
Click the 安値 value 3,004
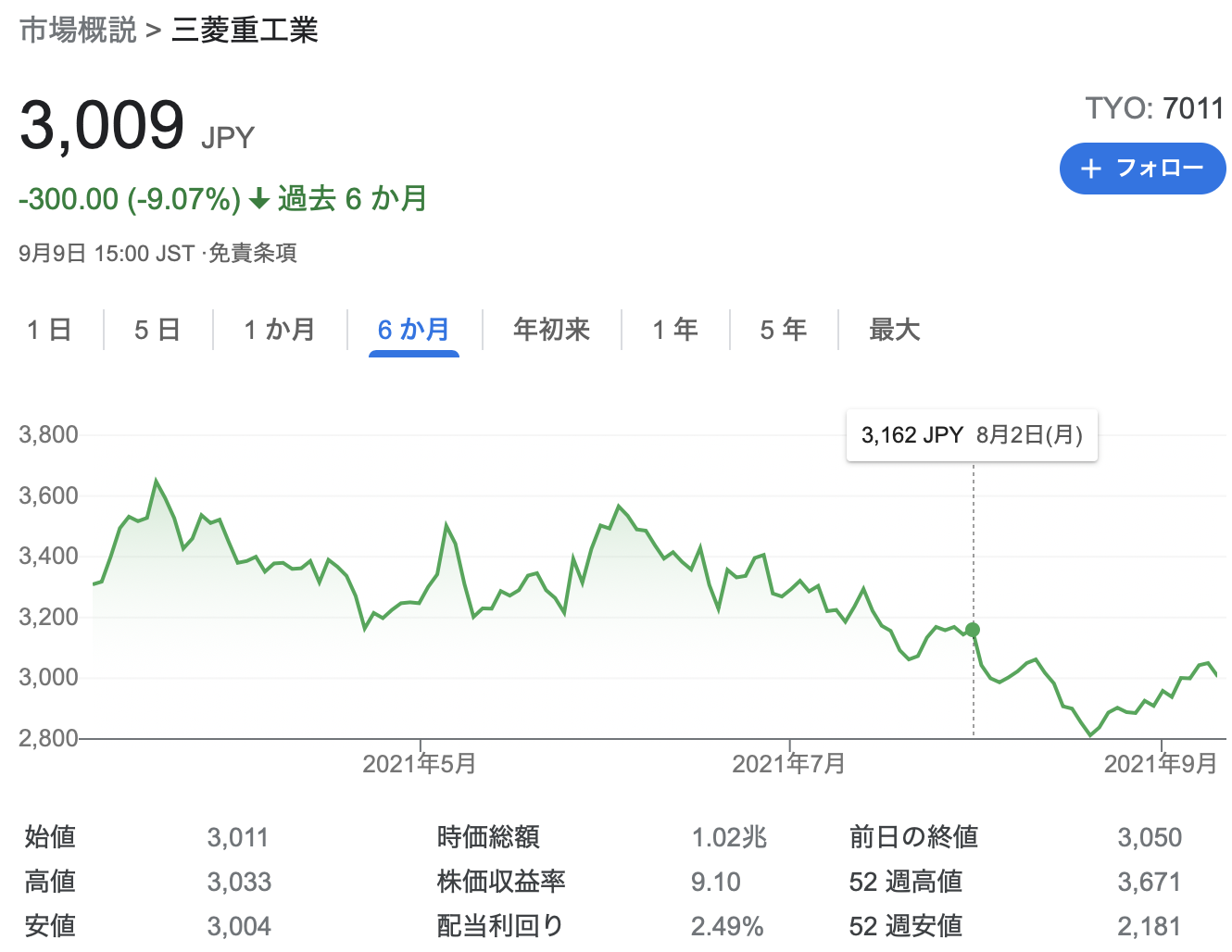[239, 926]
